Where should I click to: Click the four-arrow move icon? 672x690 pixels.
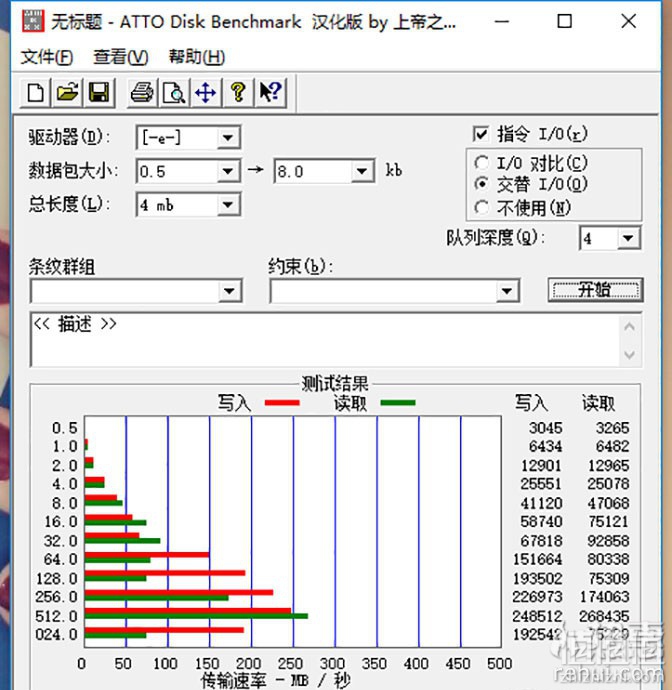(206, 93)
